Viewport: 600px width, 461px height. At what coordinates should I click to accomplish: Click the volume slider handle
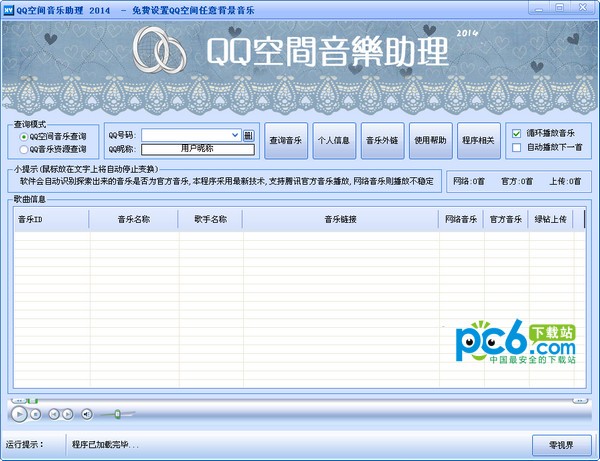[117, 414]
